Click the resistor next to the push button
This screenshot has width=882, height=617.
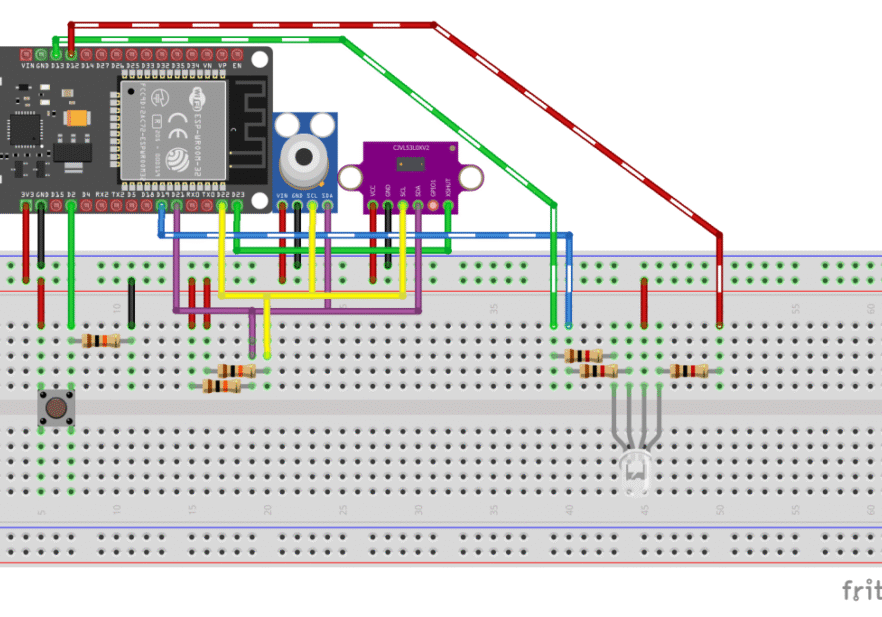pyautogui.click(x=101, y=341)
